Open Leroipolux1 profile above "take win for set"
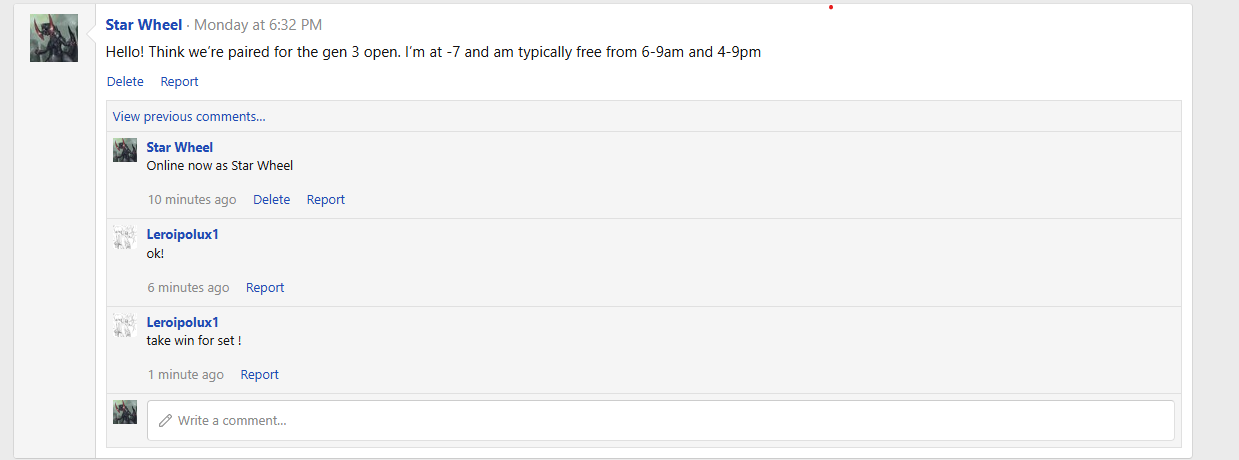 [183, 322]
